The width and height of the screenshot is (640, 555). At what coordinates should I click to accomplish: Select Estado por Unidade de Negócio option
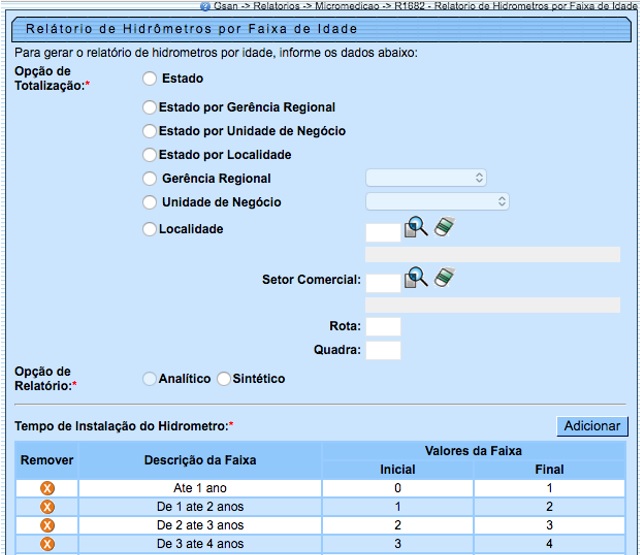(x=149, y=131)
